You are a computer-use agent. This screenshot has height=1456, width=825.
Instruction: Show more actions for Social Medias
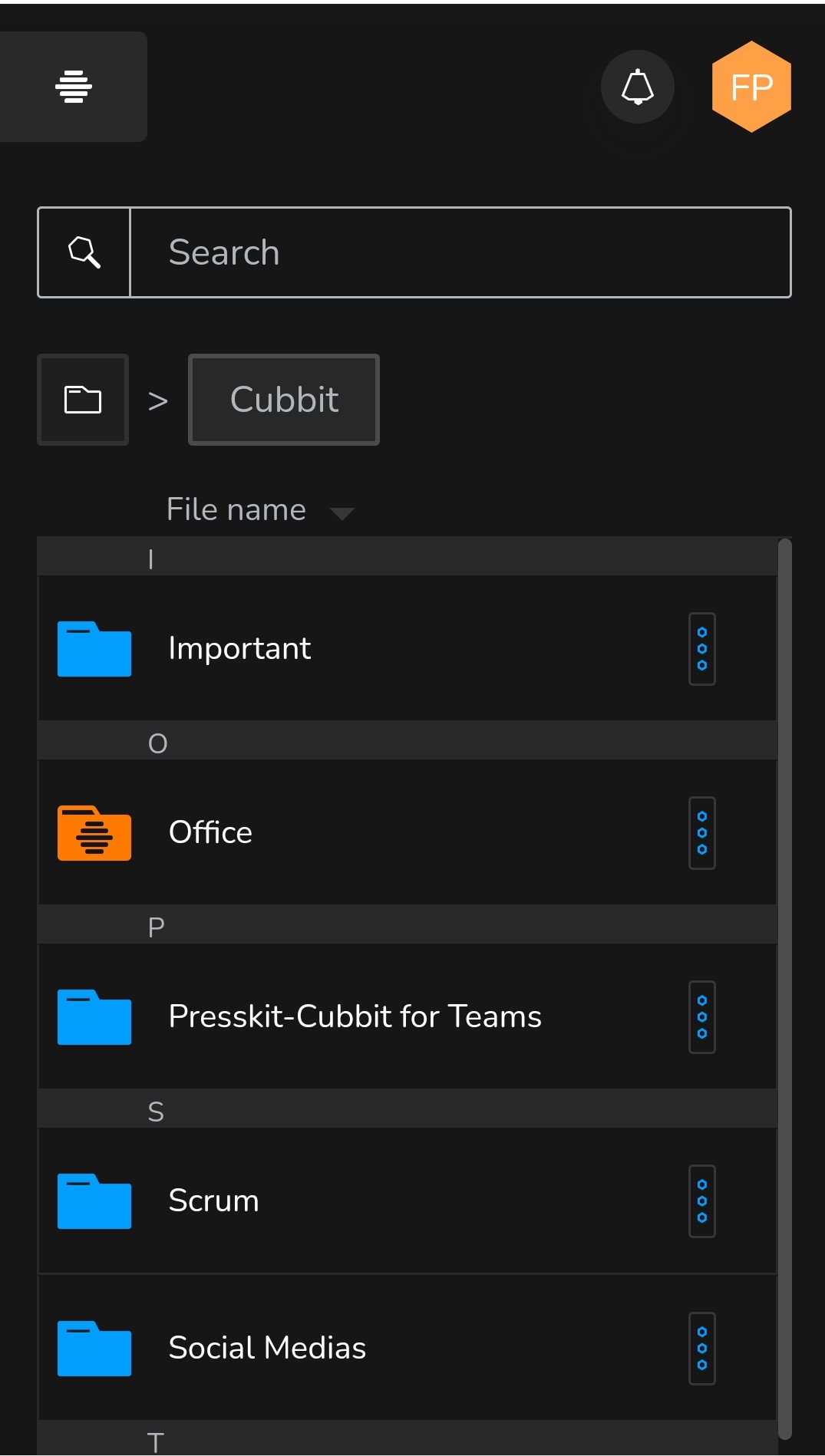pos(701,1349)
